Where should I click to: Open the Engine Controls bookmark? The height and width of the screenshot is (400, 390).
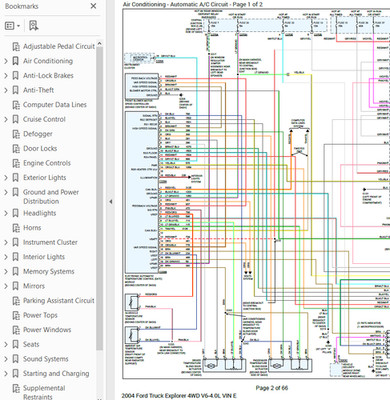point(47,163)
